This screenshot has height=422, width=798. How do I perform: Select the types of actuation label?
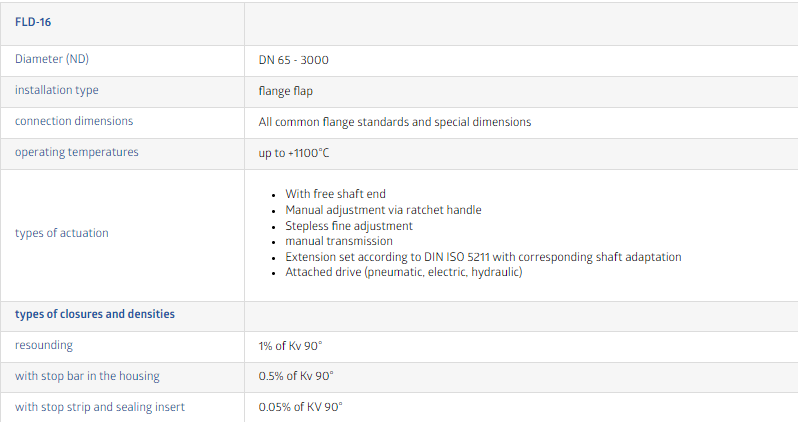(x=62, y=233)
